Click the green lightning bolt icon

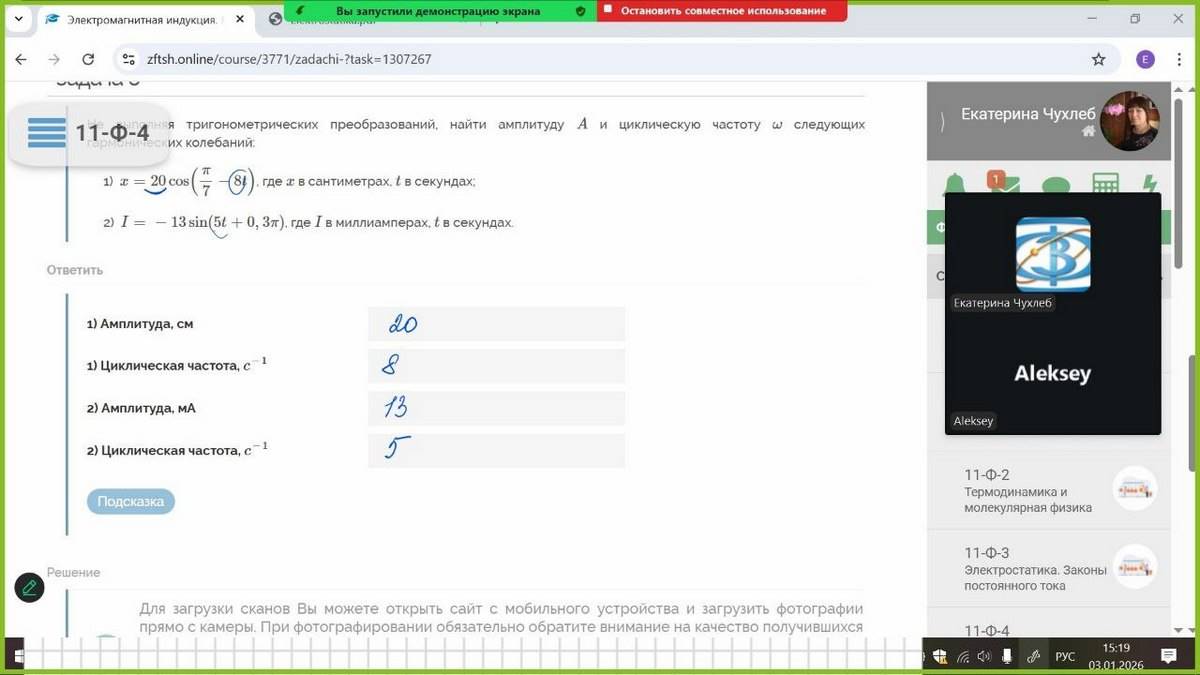click(1149, 186)
